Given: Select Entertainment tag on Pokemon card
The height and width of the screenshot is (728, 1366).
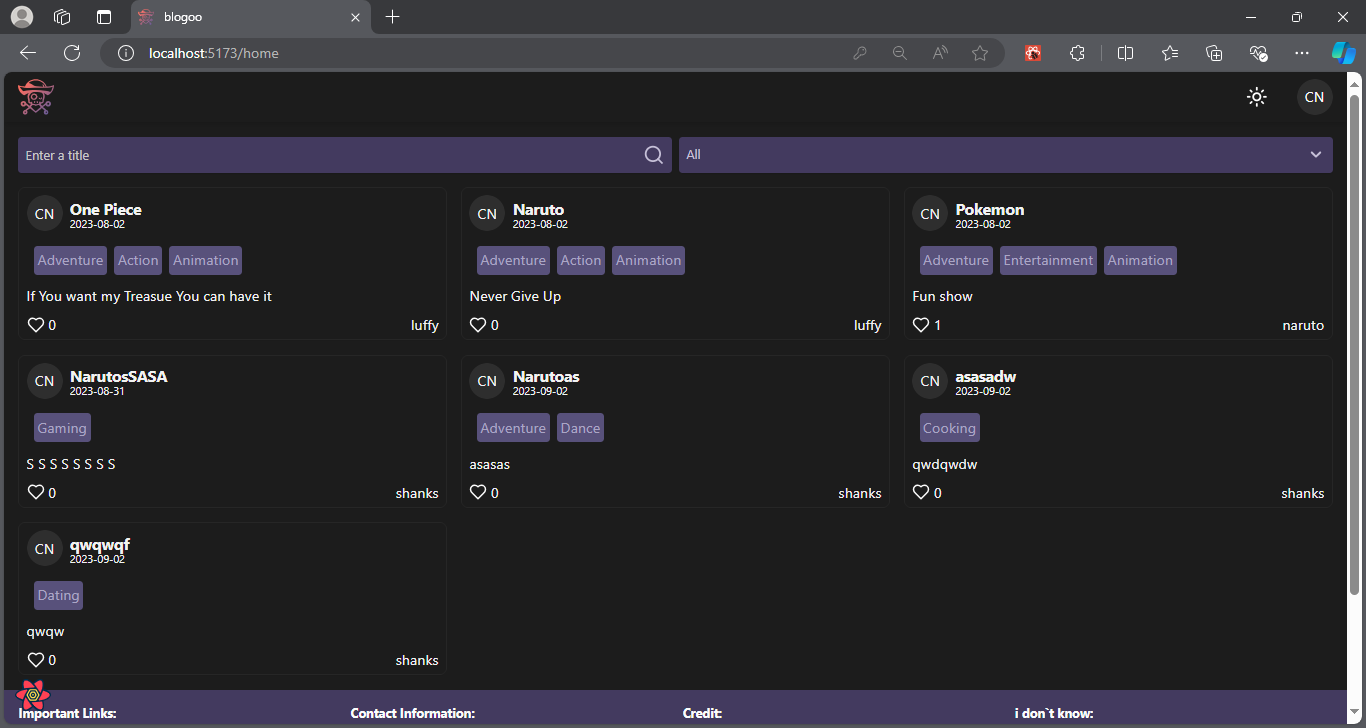Looking at the screenshot, I should point(1048,260).
